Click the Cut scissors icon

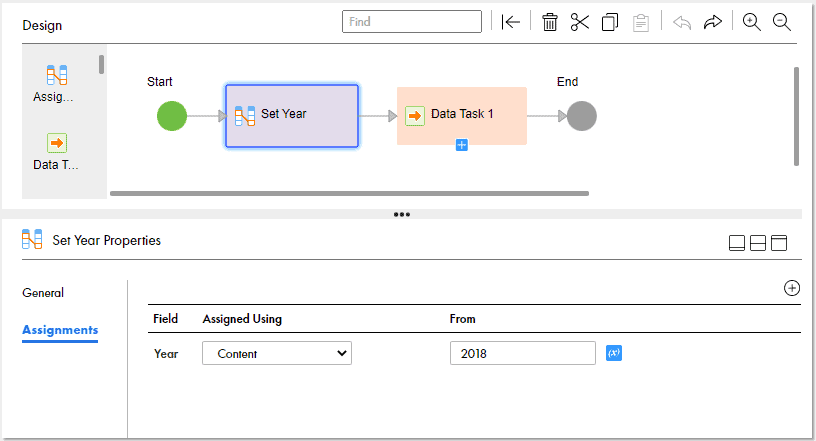click(580, 22)
